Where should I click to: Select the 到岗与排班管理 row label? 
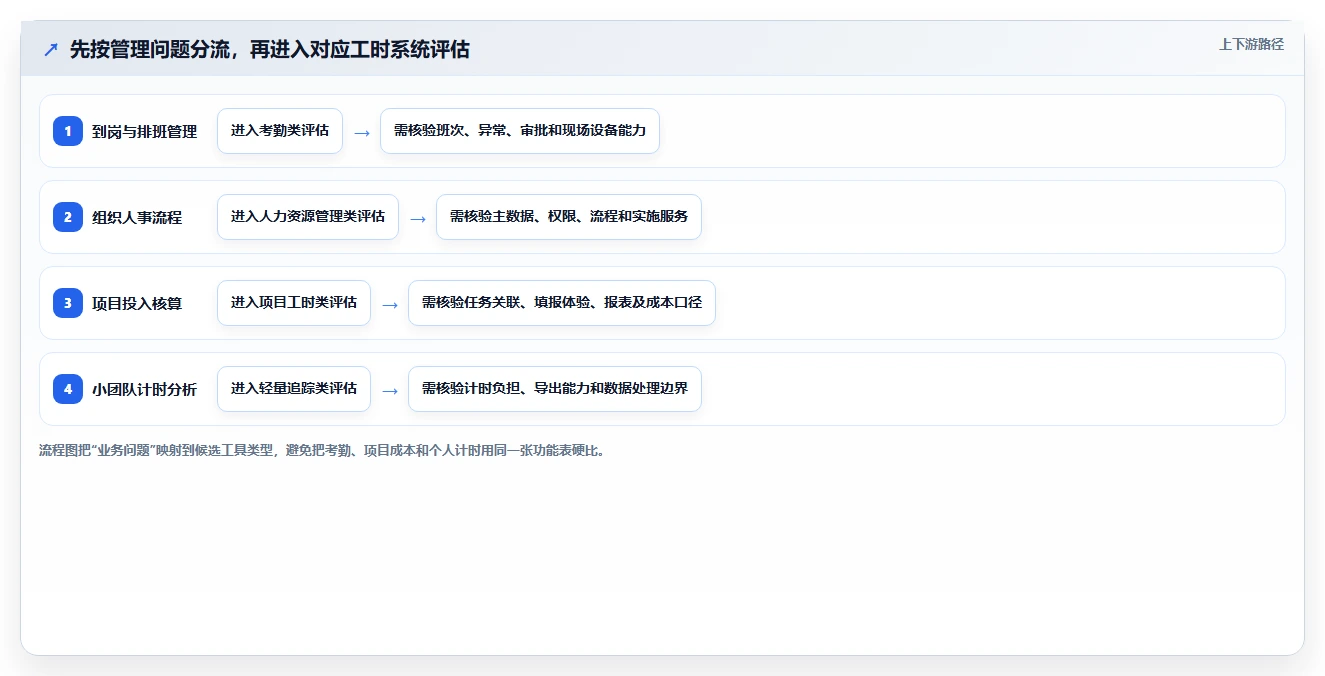point(145,131)
